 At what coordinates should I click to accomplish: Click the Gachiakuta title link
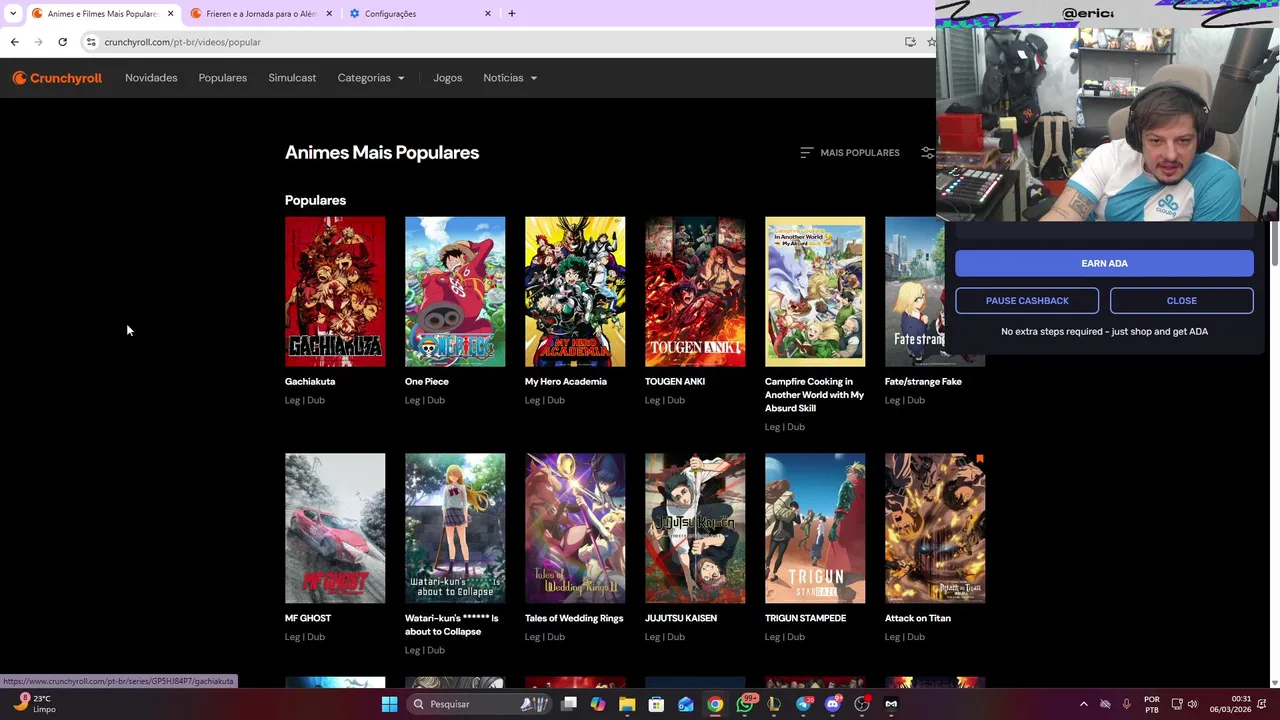[310, 381]
